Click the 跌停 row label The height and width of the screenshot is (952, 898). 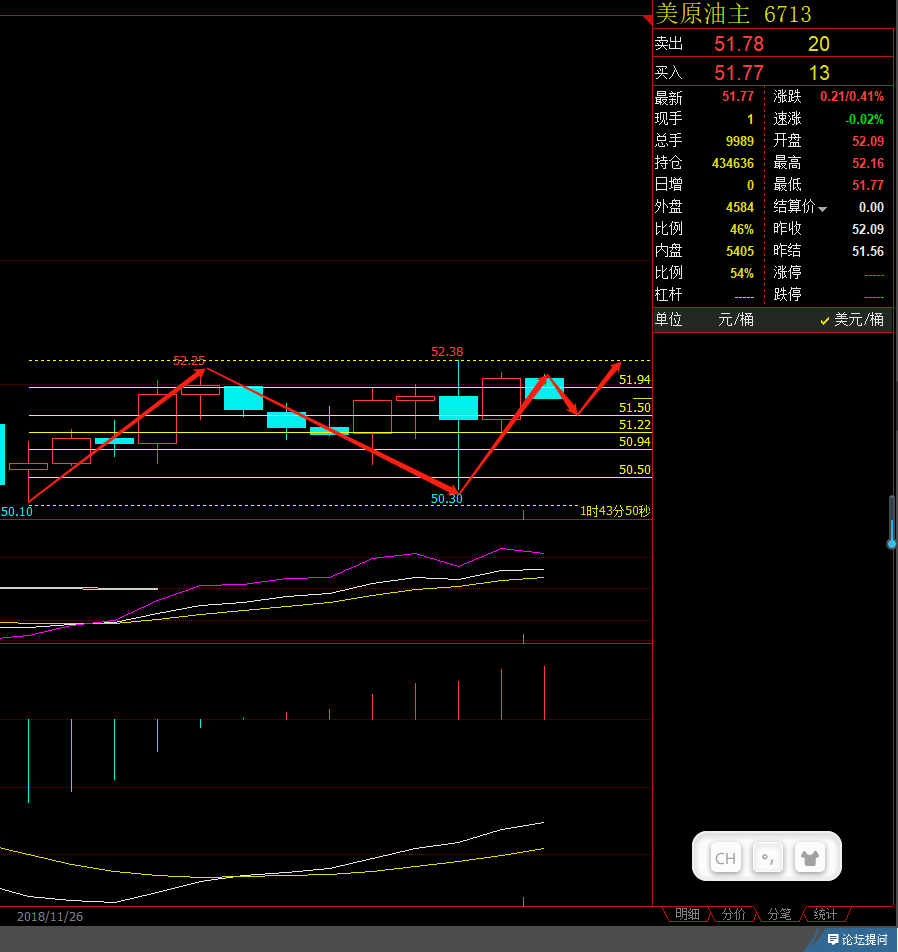[x=787, y=295]
